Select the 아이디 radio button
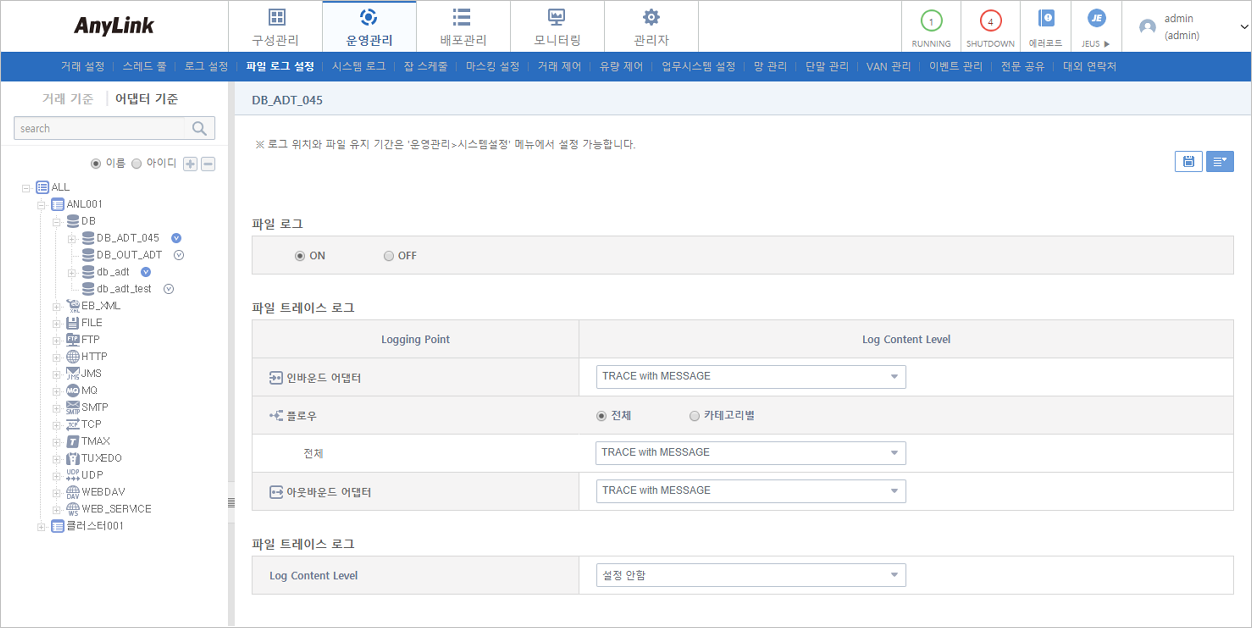Viewport: 1256px width, 629px height. coord(137,163)
